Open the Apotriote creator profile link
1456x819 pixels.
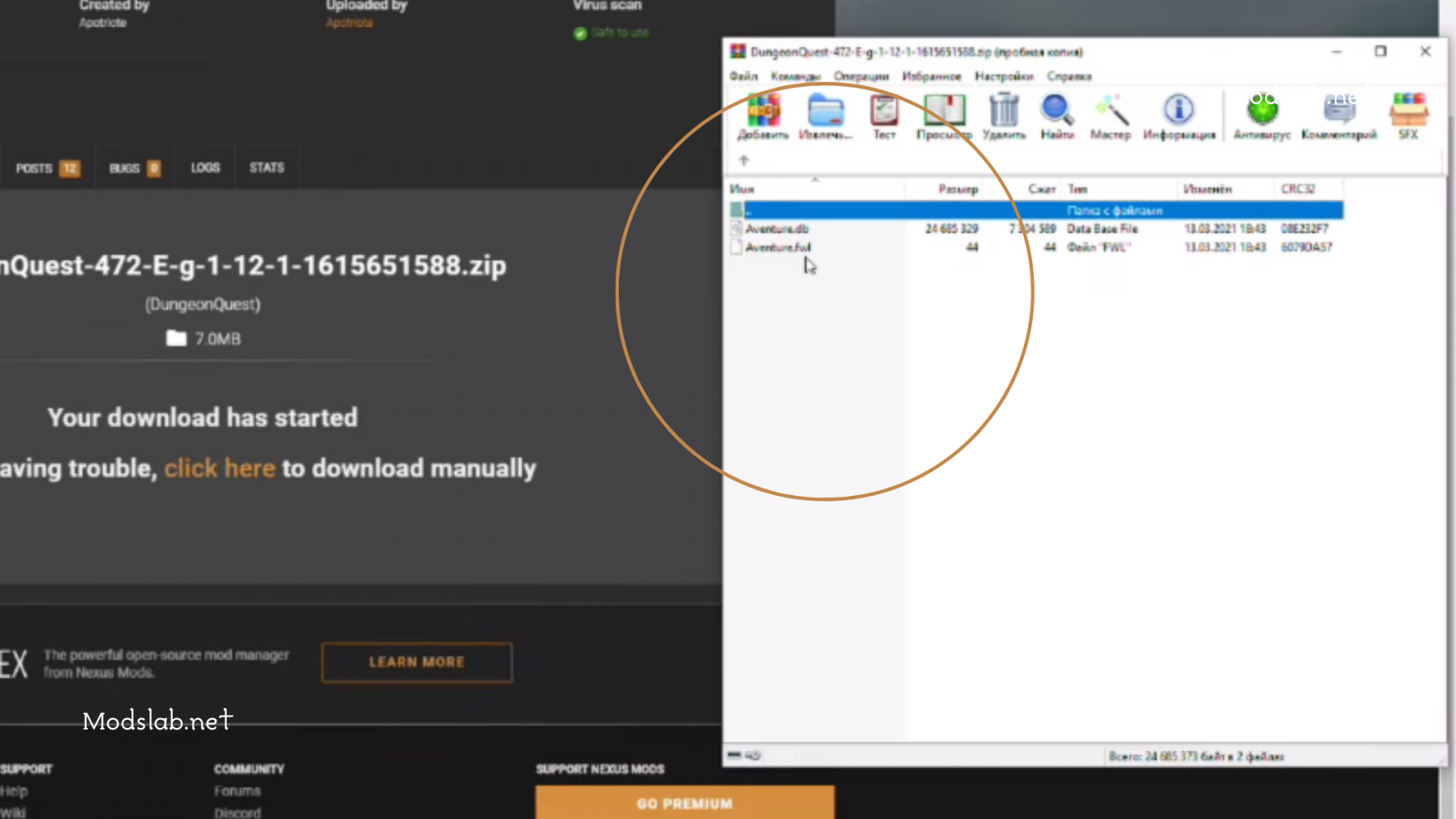(x=103, y=23)
